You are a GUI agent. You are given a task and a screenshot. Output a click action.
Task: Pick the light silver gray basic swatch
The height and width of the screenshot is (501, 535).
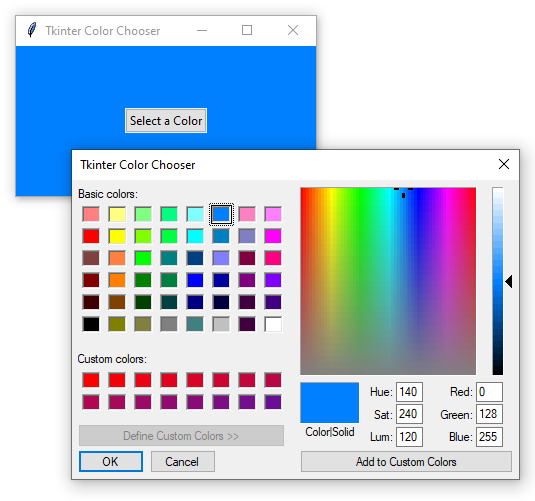pos(221,324)
